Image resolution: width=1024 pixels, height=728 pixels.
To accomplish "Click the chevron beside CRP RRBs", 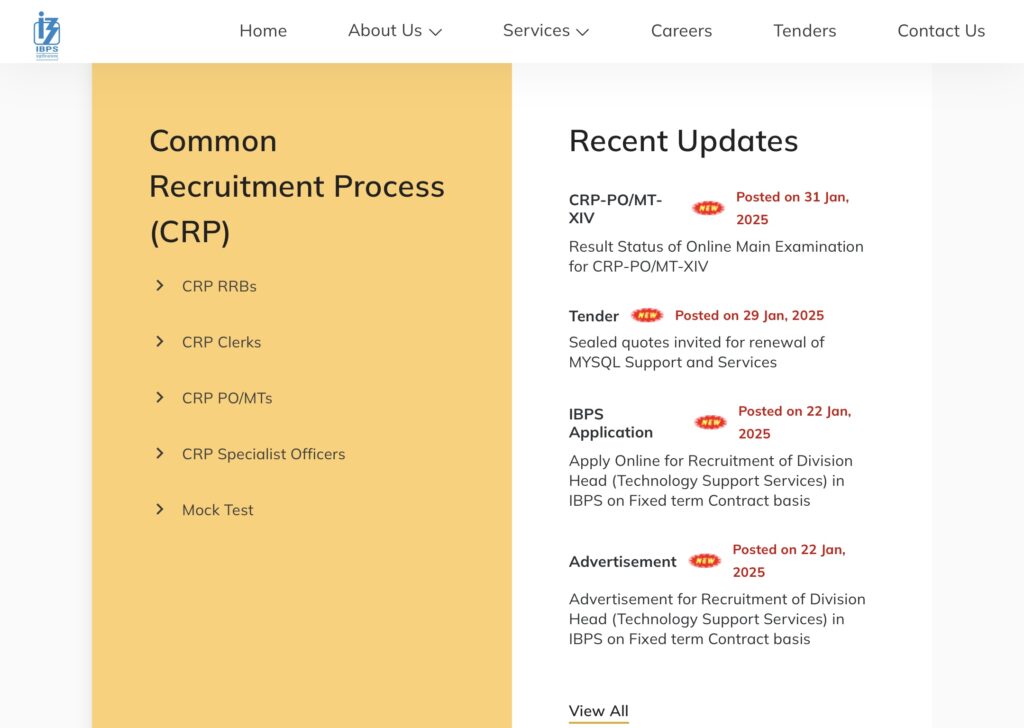I will pos(159,285).
